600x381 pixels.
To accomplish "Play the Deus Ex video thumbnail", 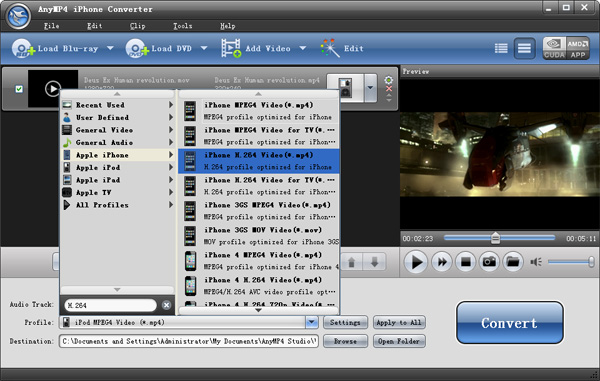I will click(53, 89).
